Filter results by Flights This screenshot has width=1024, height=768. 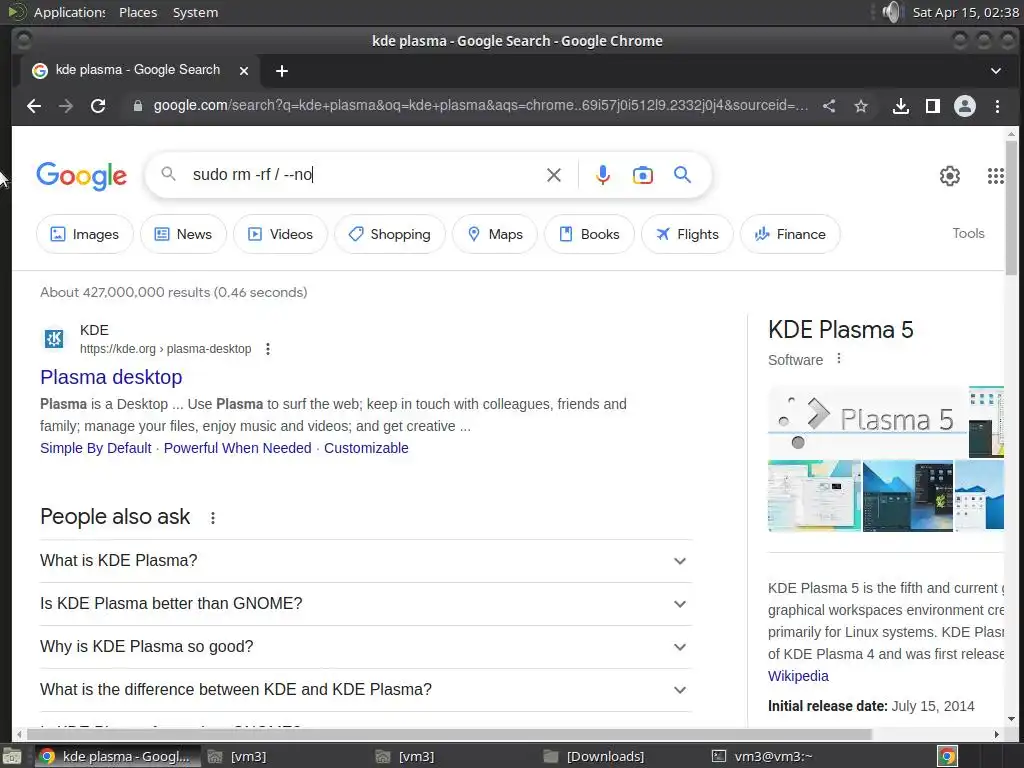click(687, 234)
